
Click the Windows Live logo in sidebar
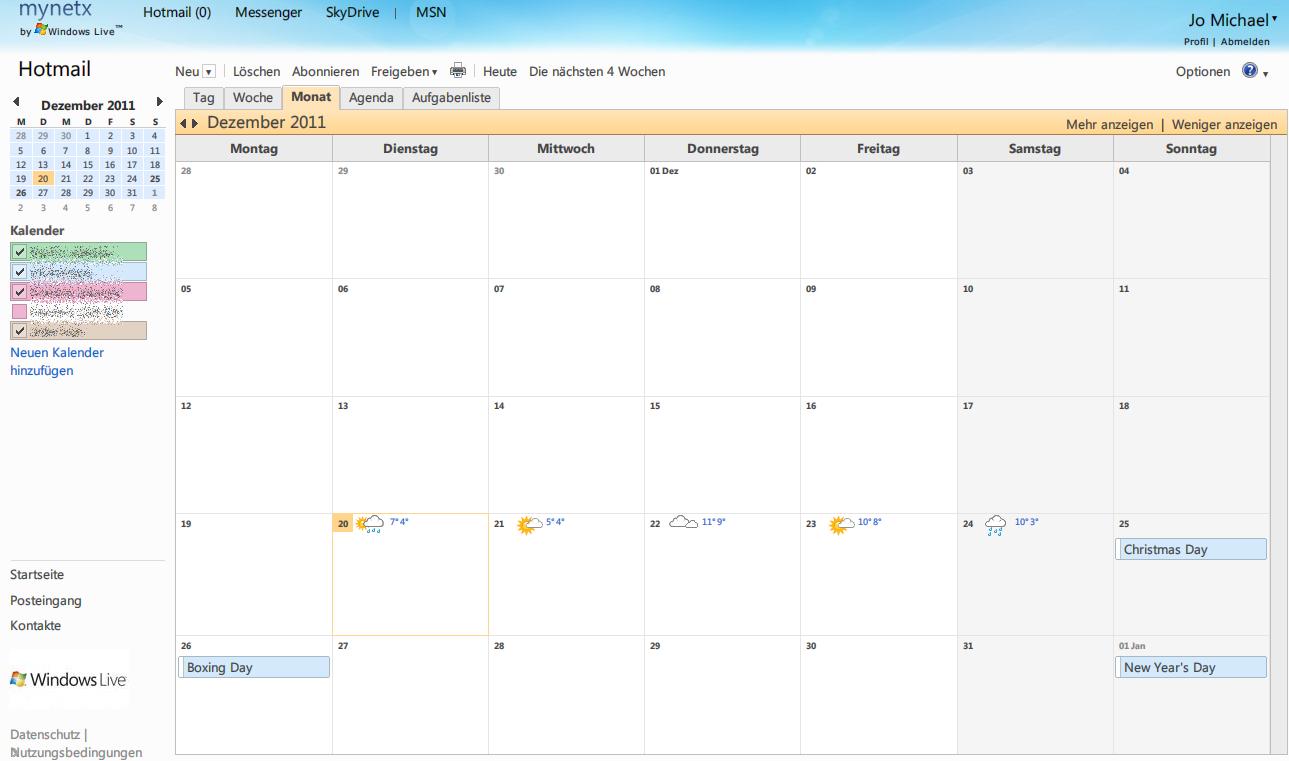tap(69, 680)
